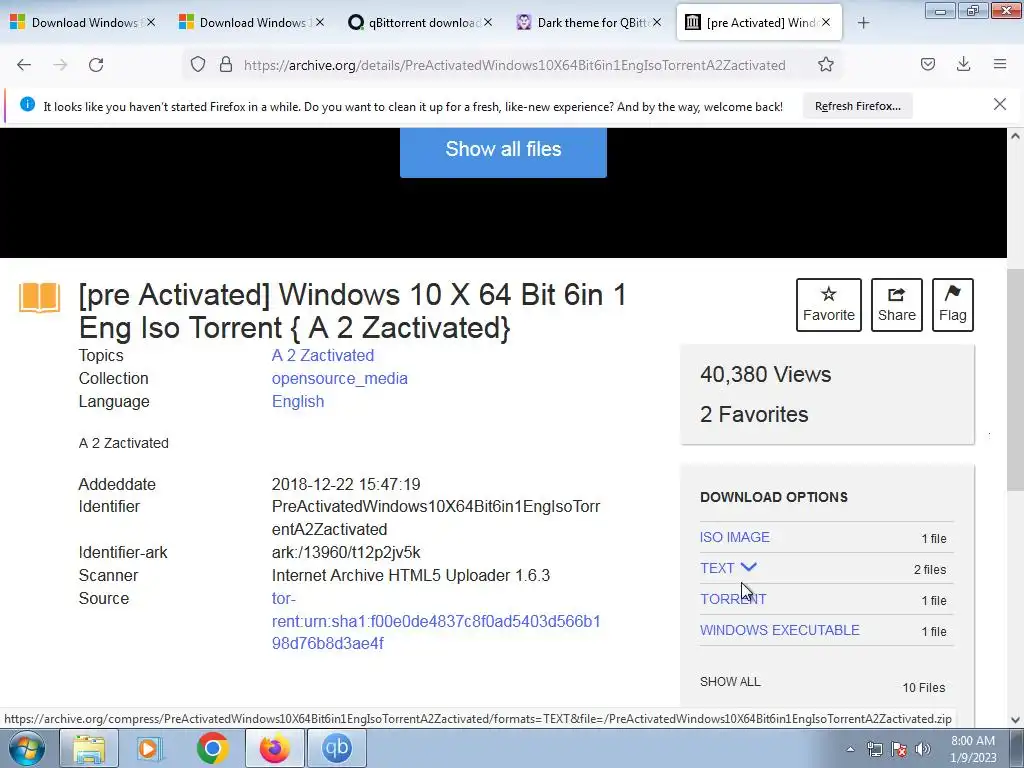Open tracking protection shield icon

click(198, 65)
